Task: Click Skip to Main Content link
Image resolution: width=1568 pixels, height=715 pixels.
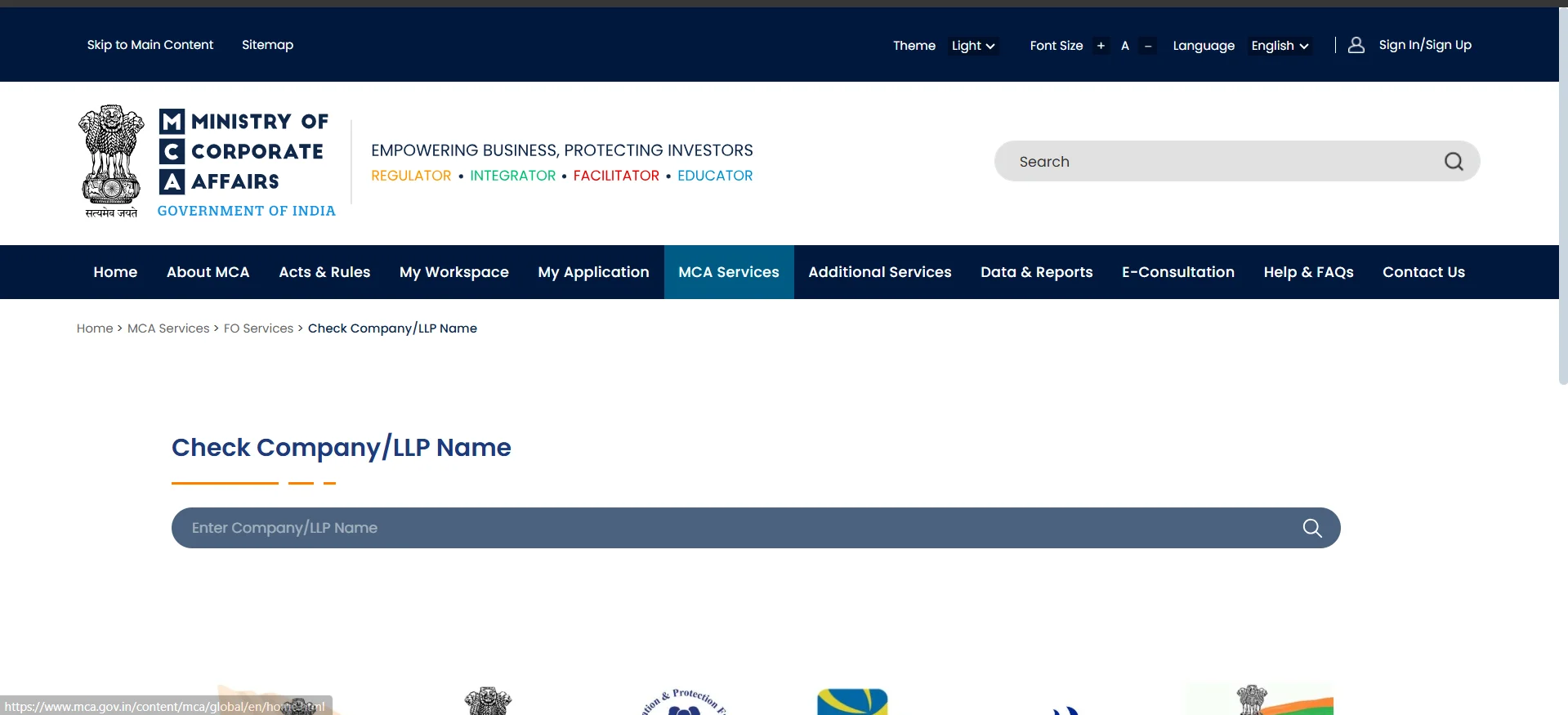Action: pyautogui.click(x=150, y=45)
